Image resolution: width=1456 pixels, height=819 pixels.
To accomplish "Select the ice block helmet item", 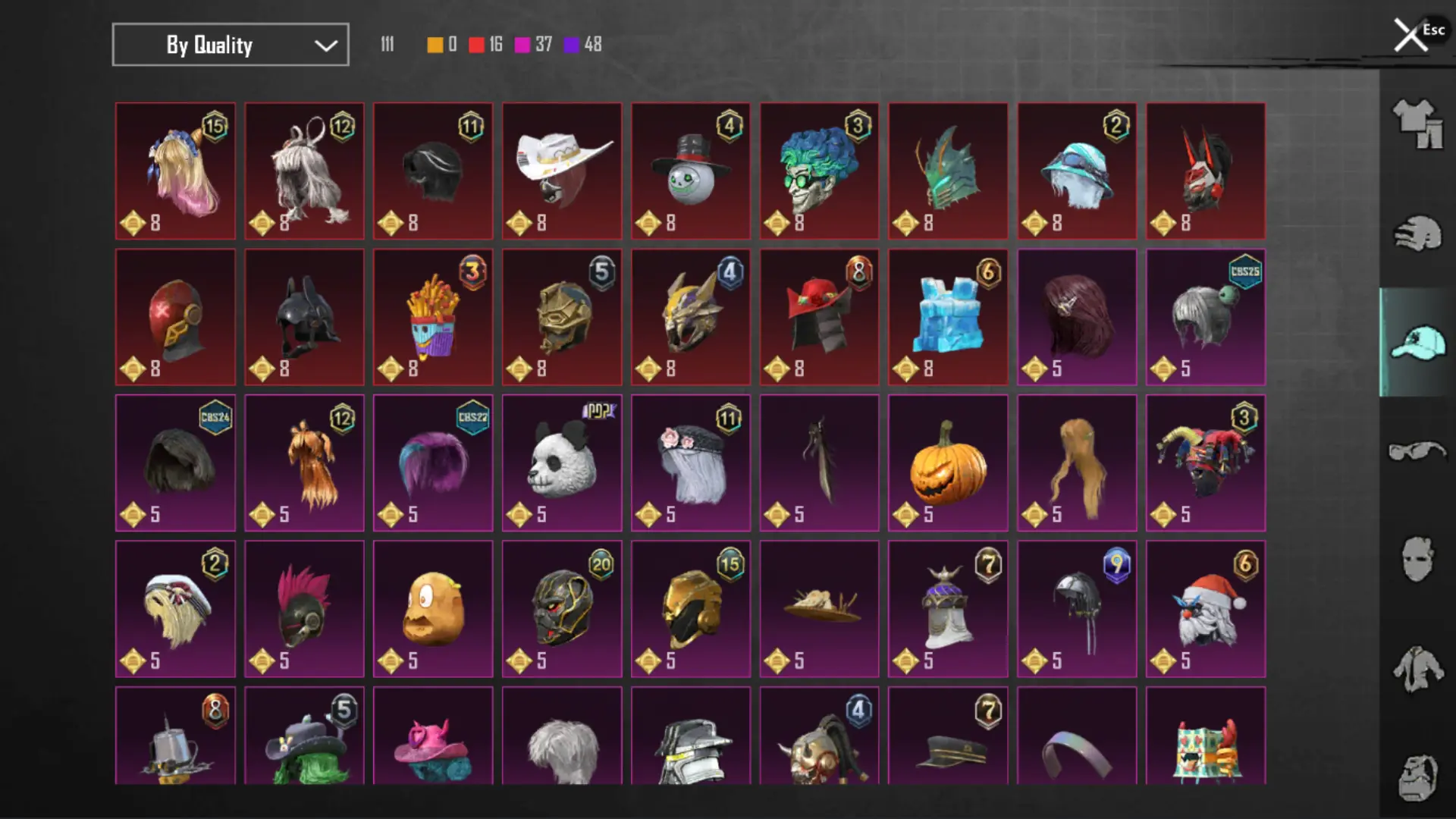I will [948, 317].
